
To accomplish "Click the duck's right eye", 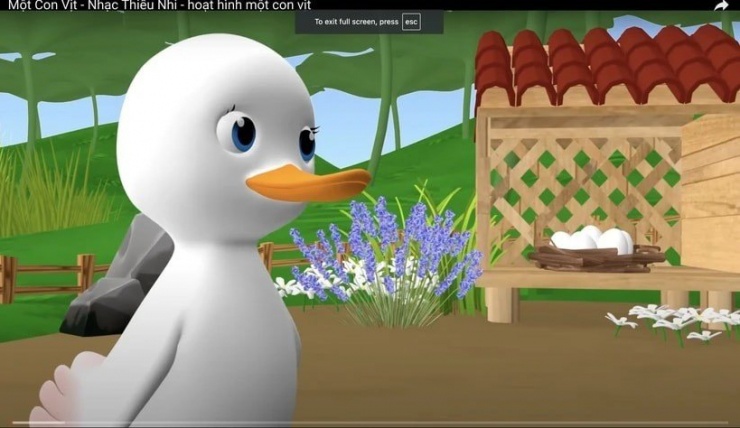I will click(x=306, y=143).
